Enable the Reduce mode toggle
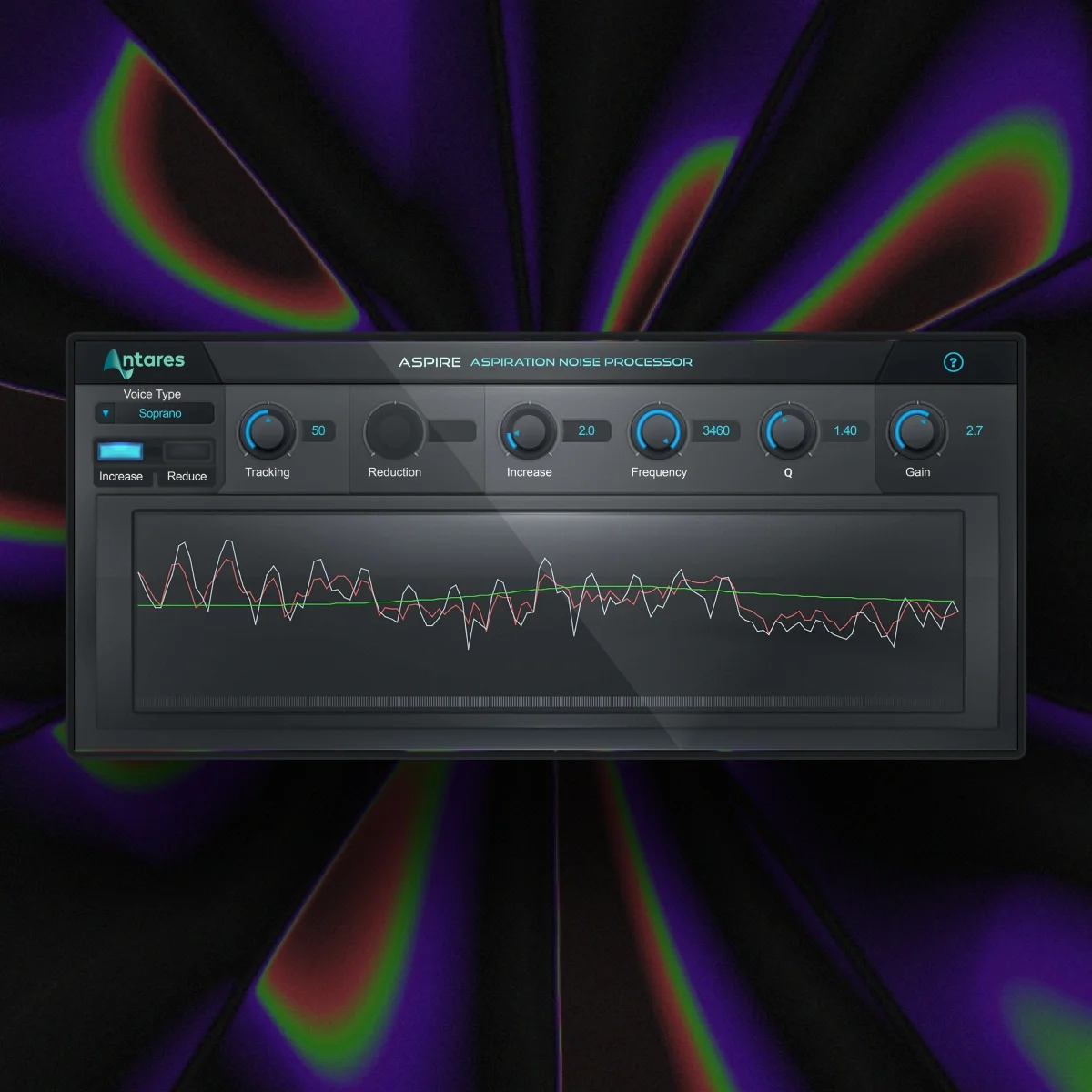 coord(188,451)
